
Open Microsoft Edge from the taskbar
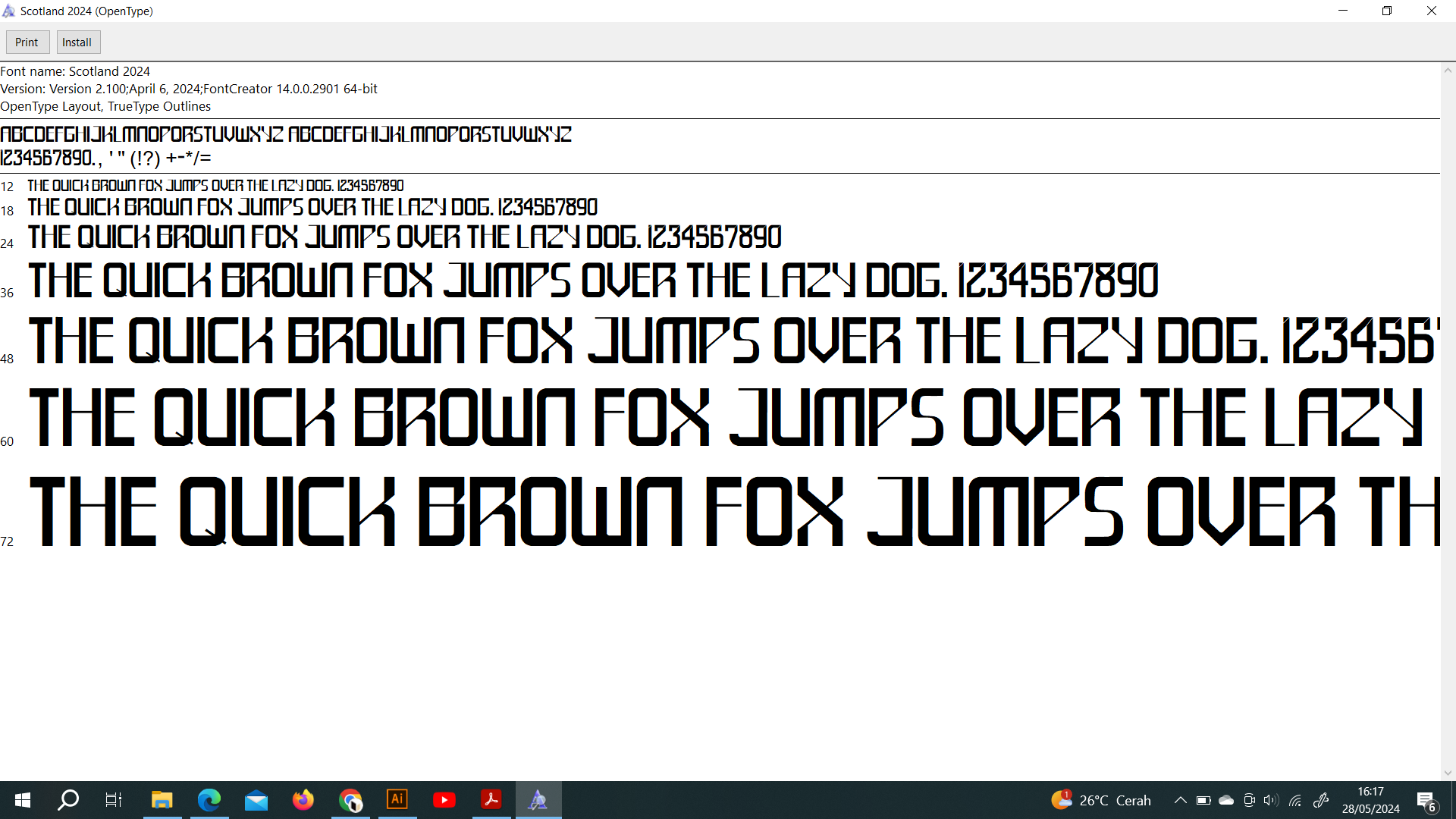click(x=209, y=800)
